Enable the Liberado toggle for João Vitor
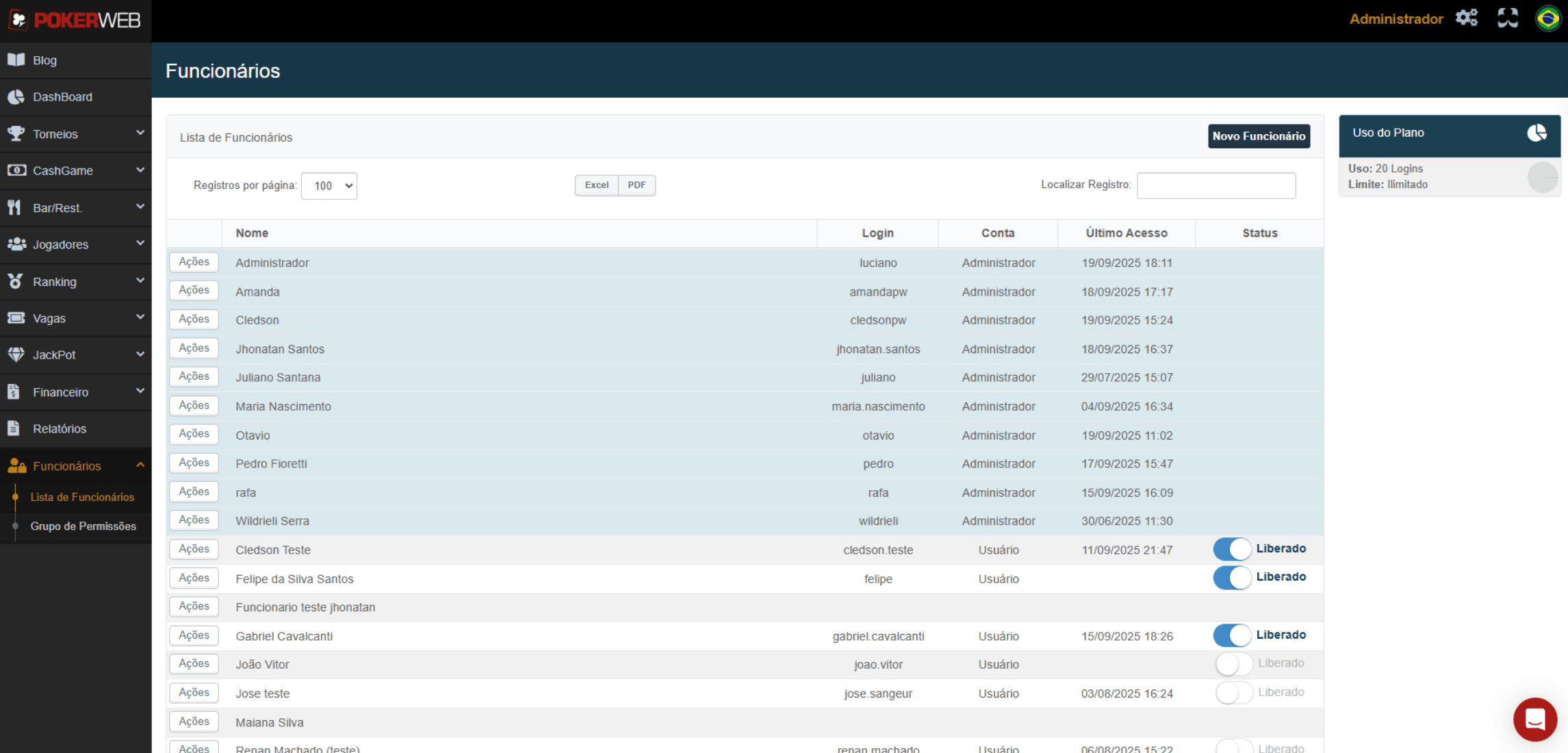 pos(1233,664)
